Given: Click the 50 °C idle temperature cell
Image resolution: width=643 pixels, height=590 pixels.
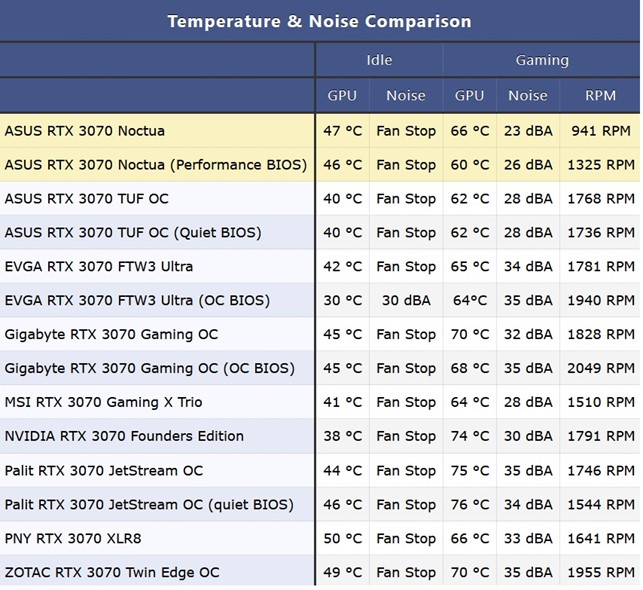Looking at the screenshot, I should [342, 539].
